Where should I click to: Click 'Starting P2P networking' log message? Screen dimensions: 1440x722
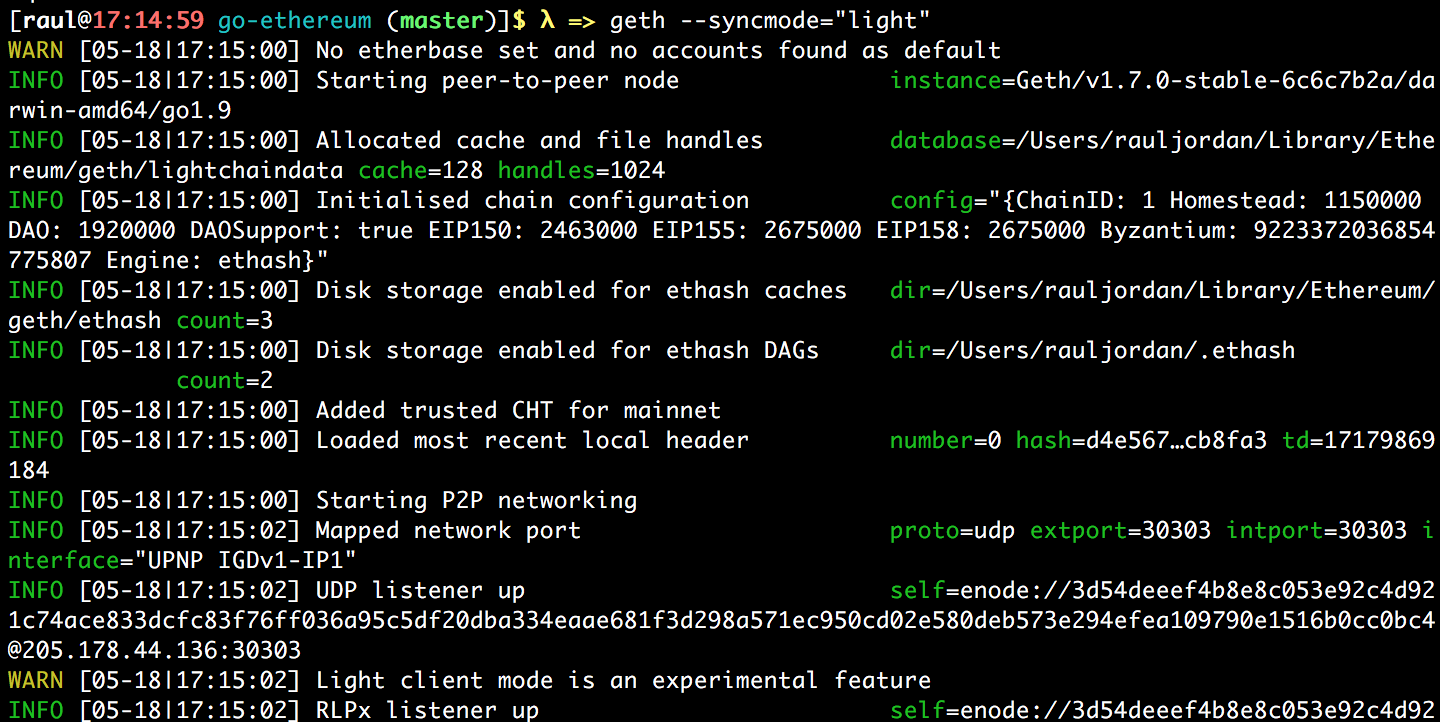coord(476,500)
